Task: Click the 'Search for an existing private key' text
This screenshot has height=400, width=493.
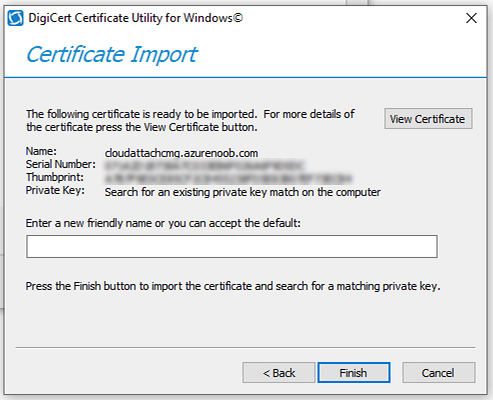Action: click(x=242, y=192)
